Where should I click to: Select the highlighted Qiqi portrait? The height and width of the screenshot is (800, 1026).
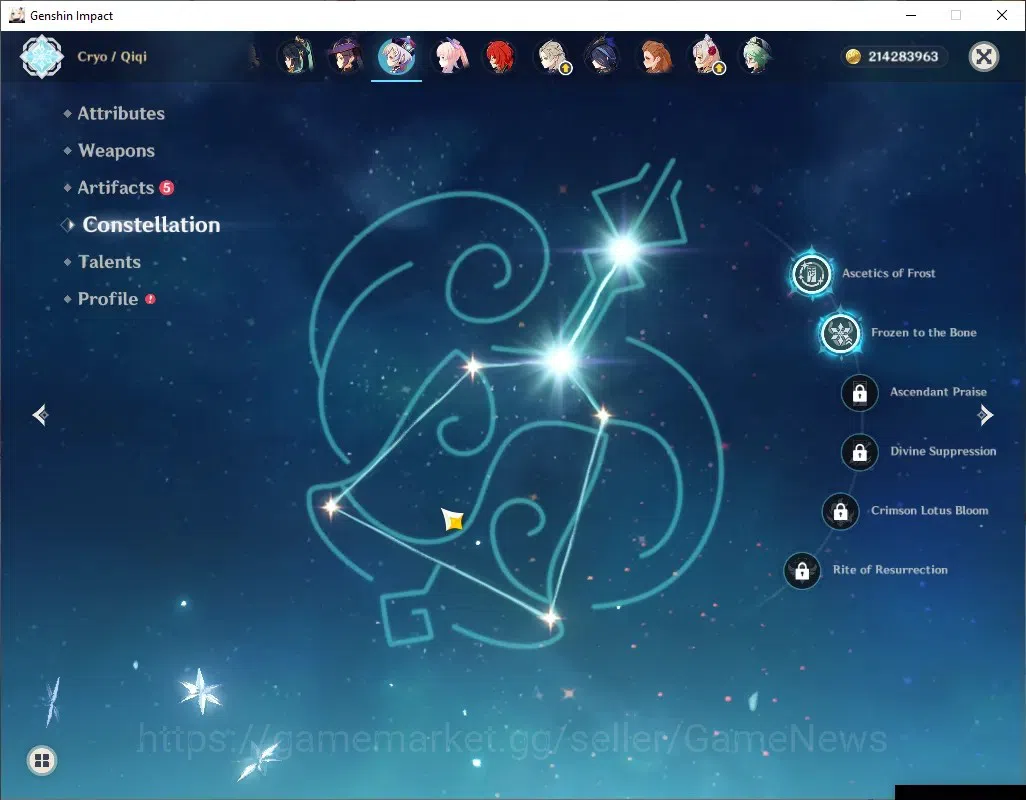[397, 56]
